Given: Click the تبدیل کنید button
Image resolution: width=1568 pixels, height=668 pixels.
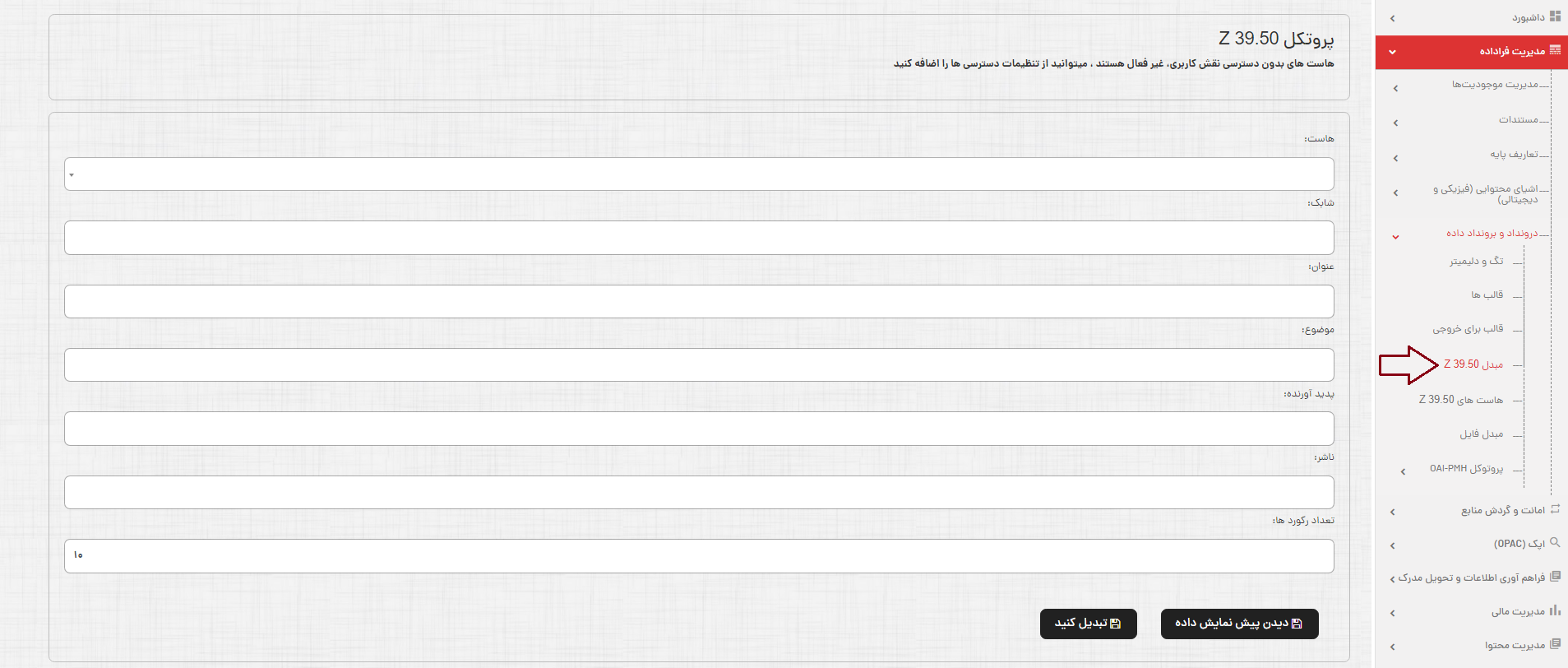Looking at the screenshot, I should click(x=1089, y=624).
